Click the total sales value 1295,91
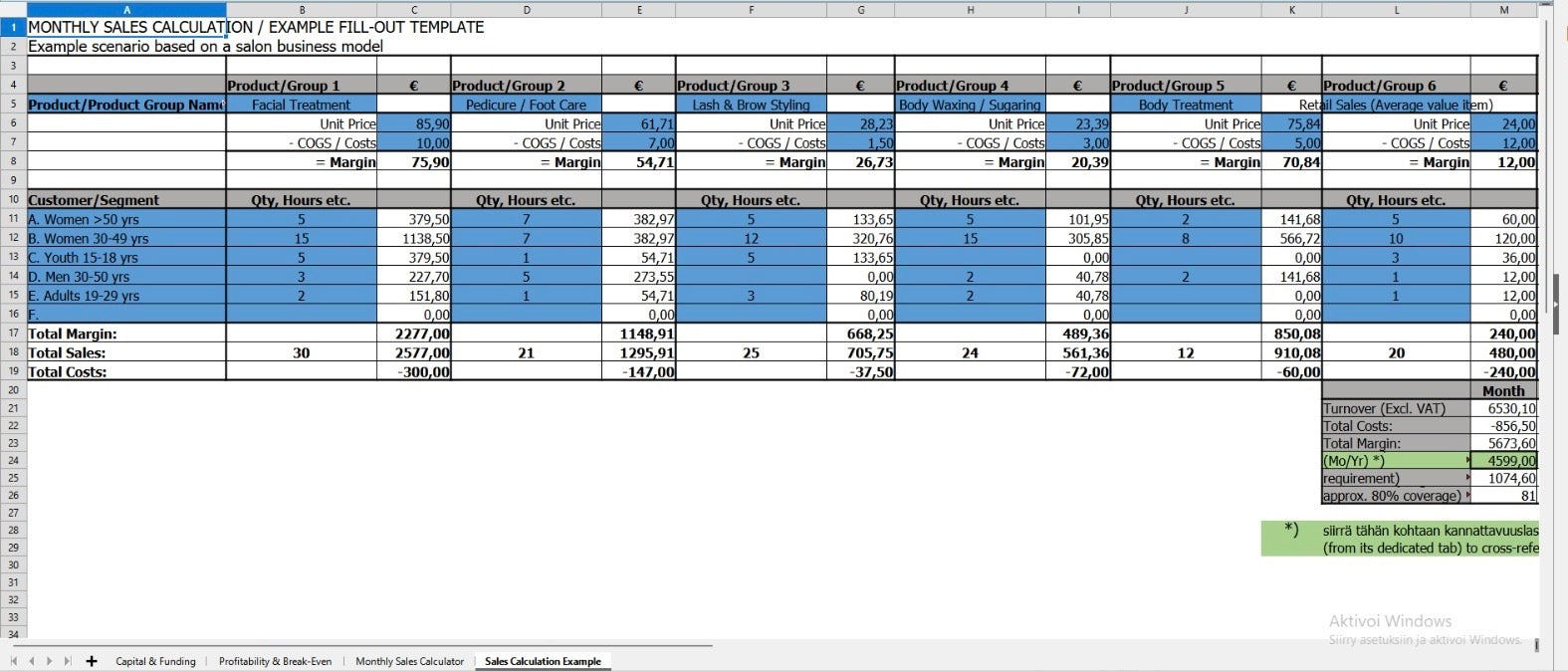 click(x=639, y=352)
